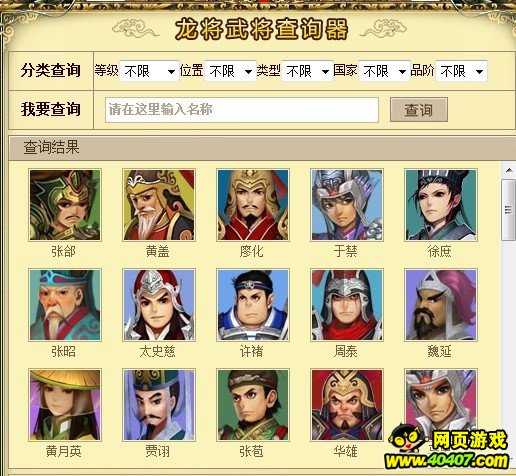Select the 于禁 general portrait

[x=347, y=205]
